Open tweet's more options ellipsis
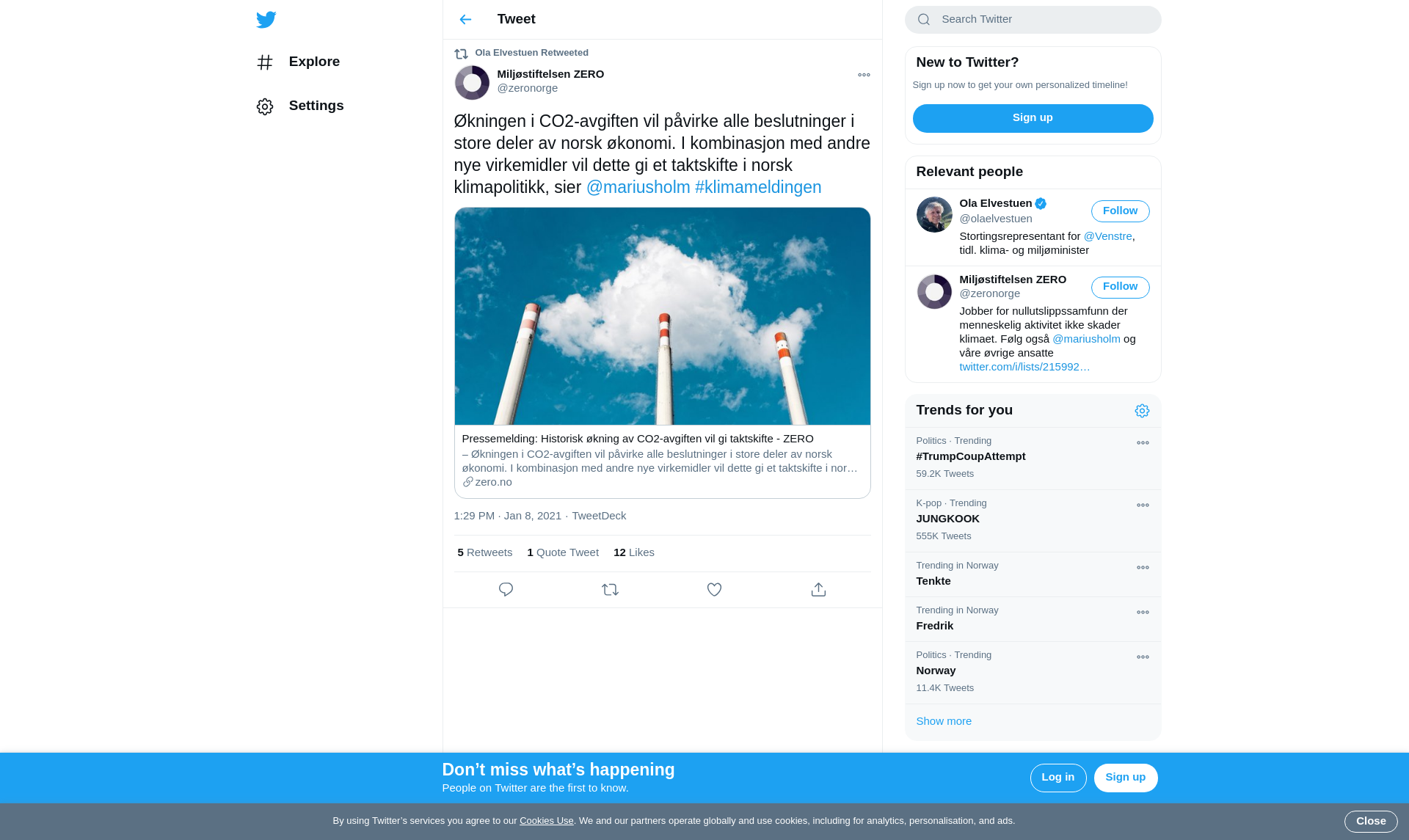 point(864,75)
